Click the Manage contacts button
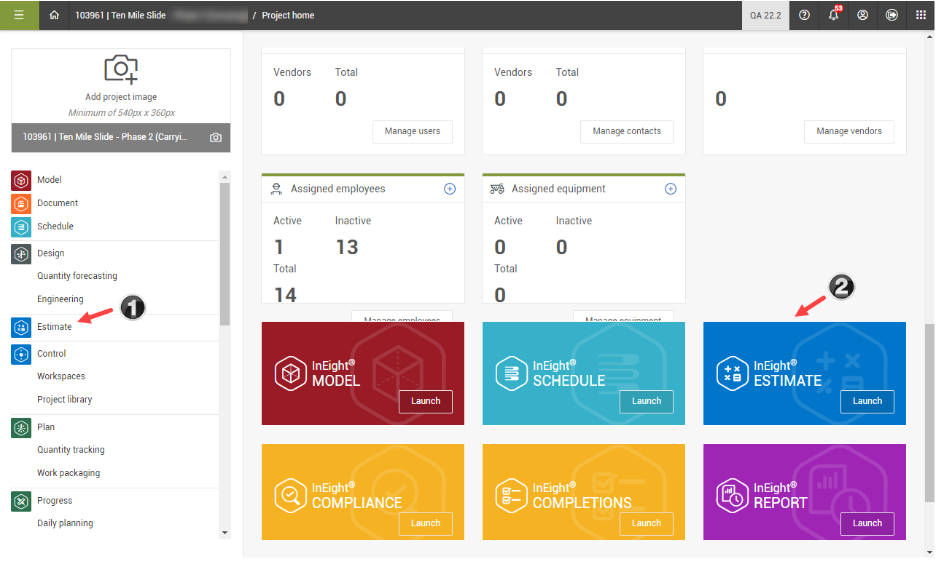The height and width of the screenshot is (567, 936). 627,131
